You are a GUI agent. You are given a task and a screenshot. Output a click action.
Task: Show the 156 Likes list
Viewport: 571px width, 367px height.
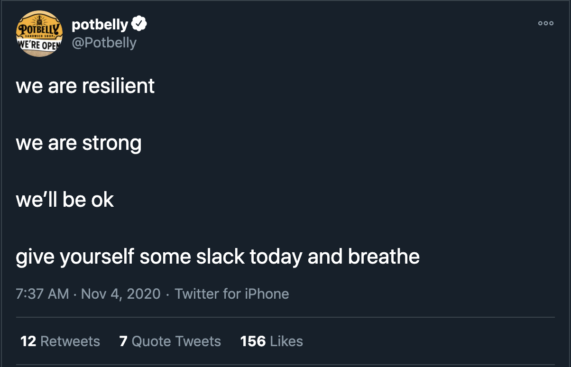272,341
